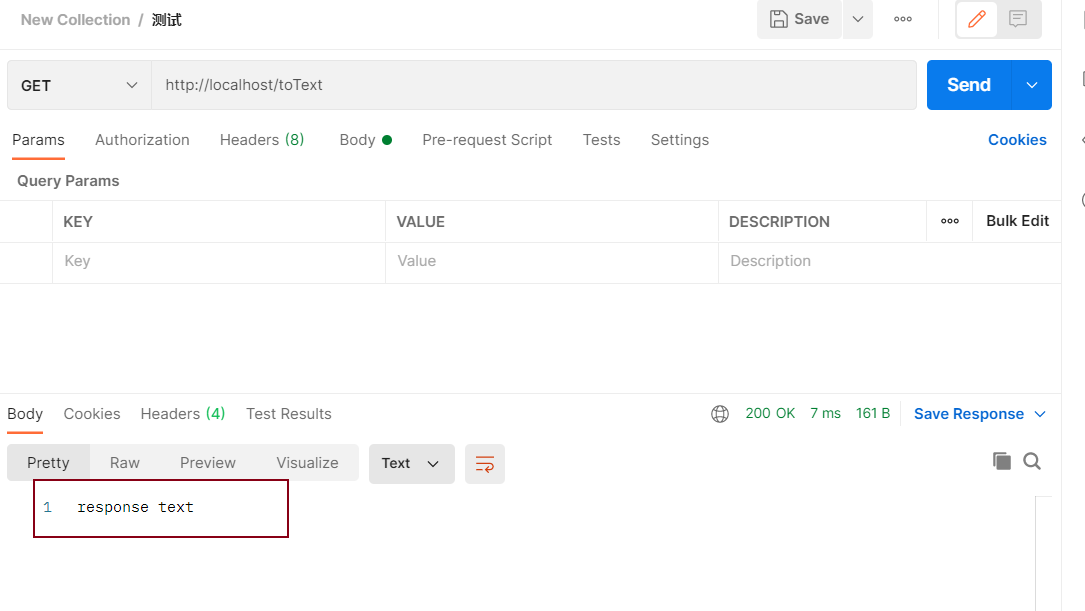Open the Save options dropdown arrow

(x=858, y=19)
